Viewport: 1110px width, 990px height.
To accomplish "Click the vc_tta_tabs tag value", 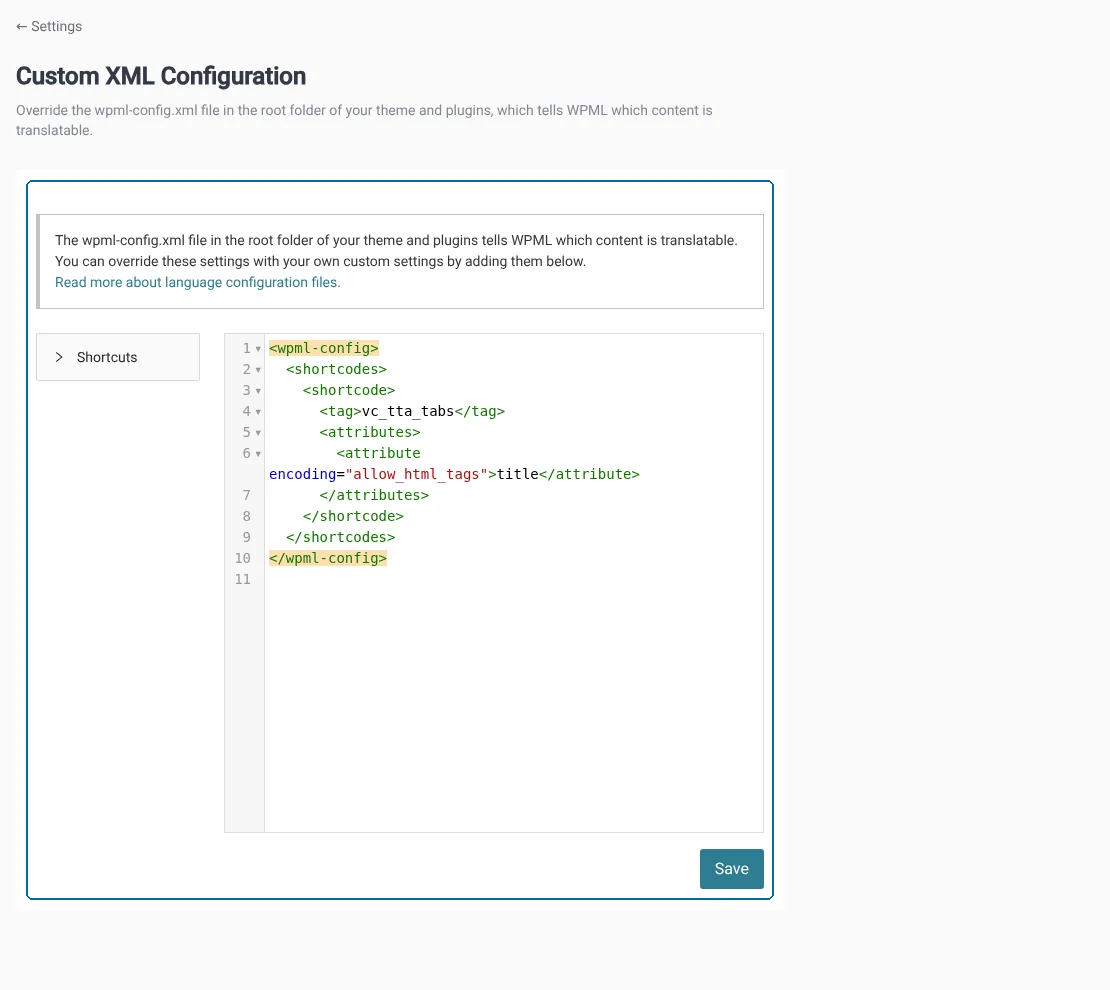I will [408, 411].
